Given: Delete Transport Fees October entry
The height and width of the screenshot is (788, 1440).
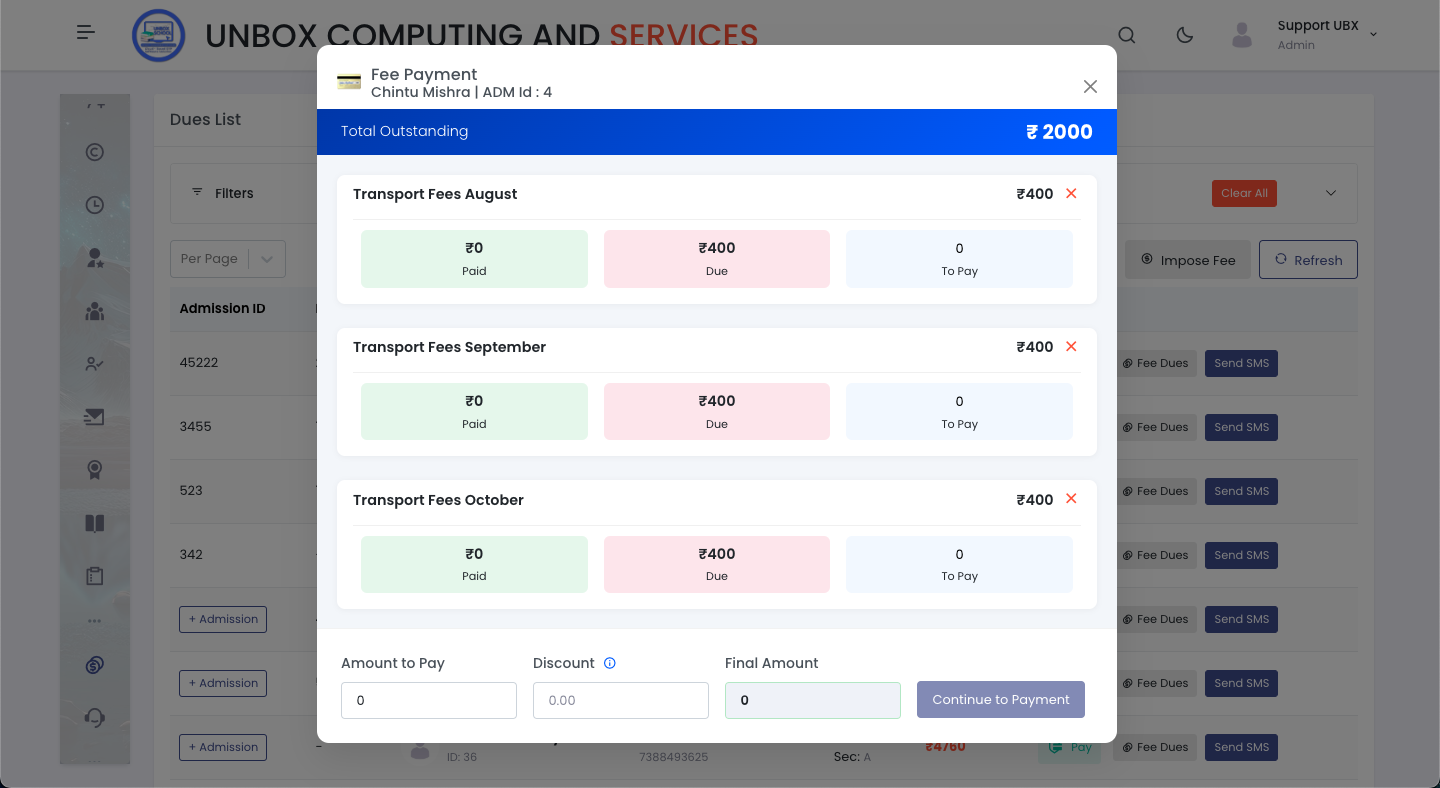Looking at the screenshot, I should pyautogui.click(x=1071, y=499).
